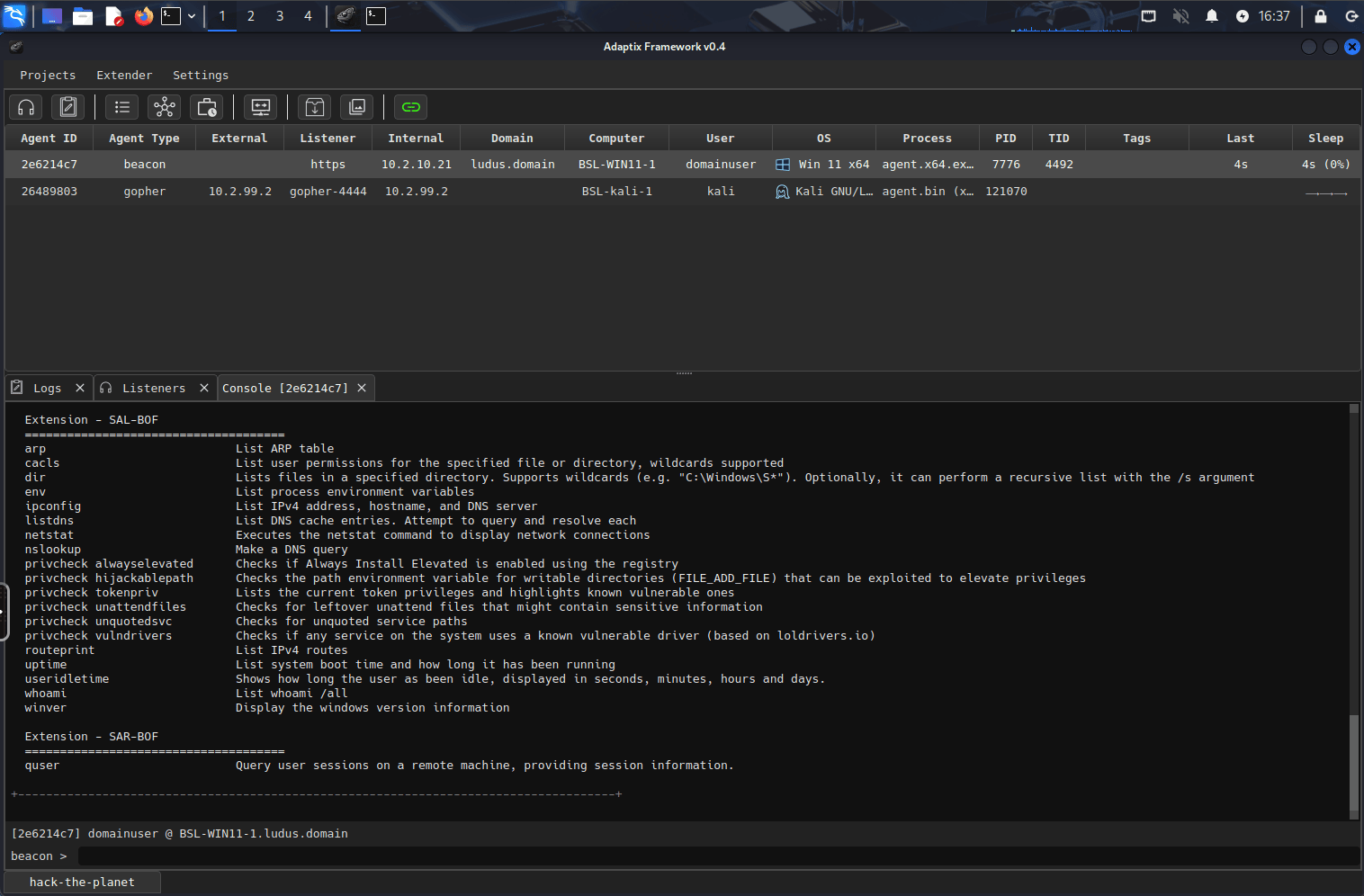Open terminal launcher dropdown arrow in taskbar
The image size is (1364, 896).
pos(192,16)
